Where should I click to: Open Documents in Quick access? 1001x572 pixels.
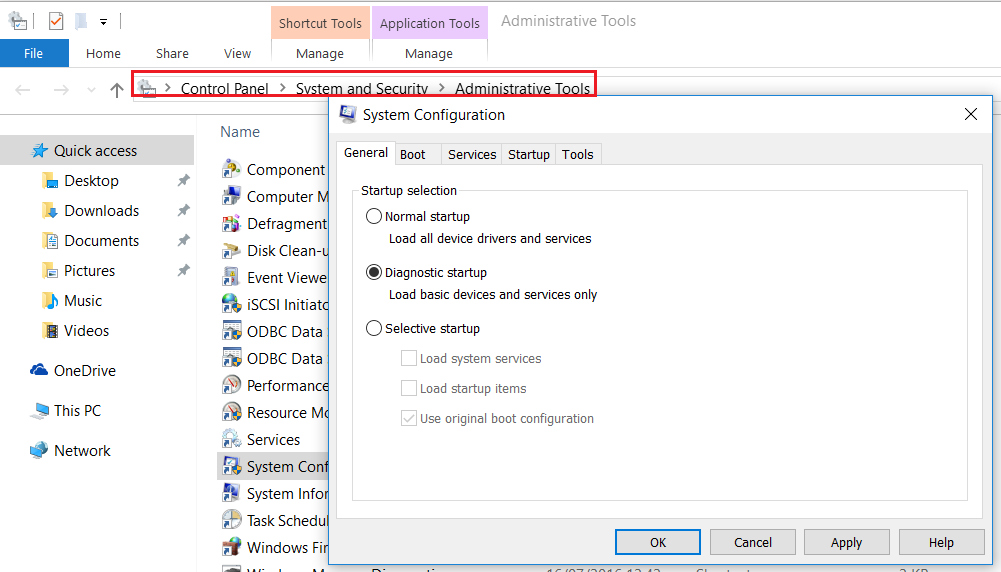click(x=102, y=240)
